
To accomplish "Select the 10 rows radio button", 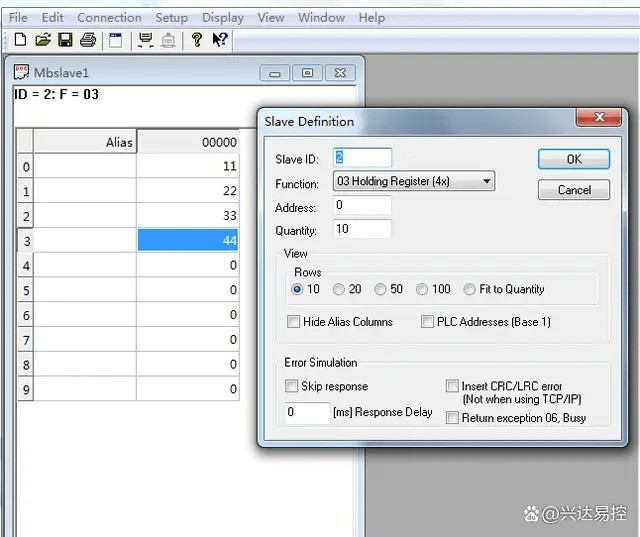I will 297,289.
